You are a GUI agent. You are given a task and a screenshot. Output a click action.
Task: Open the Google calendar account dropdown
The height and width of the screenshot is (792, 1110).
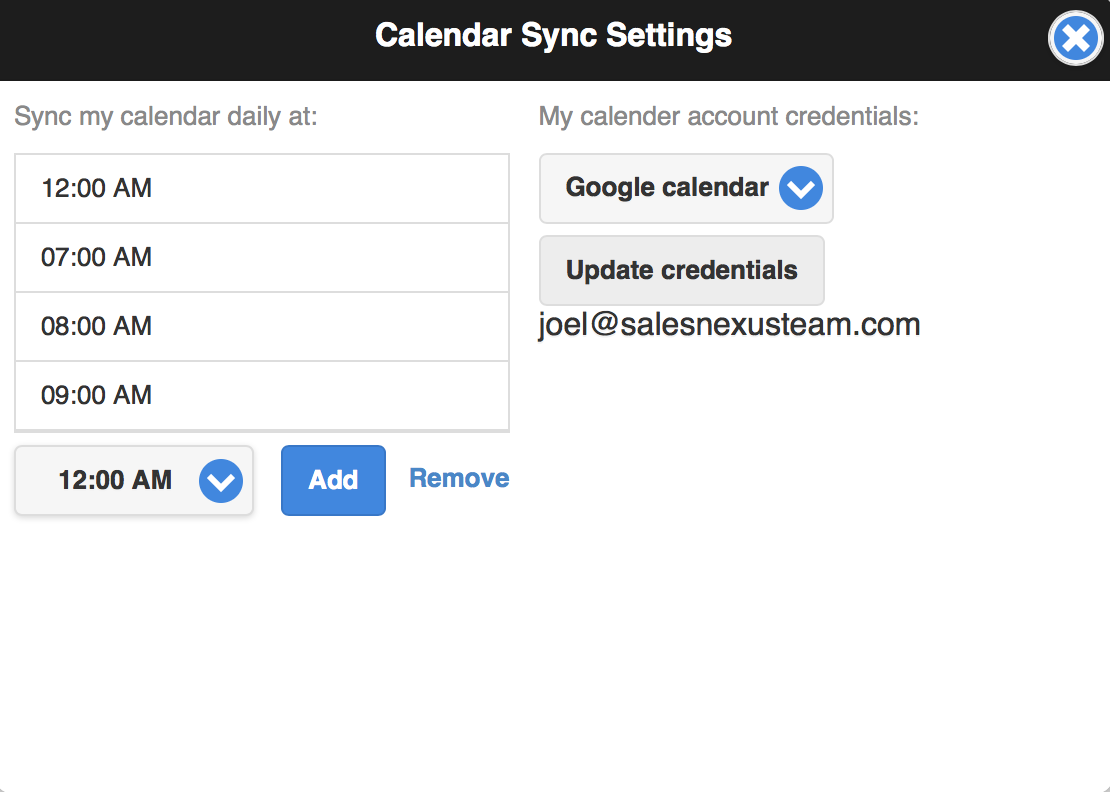686,188
